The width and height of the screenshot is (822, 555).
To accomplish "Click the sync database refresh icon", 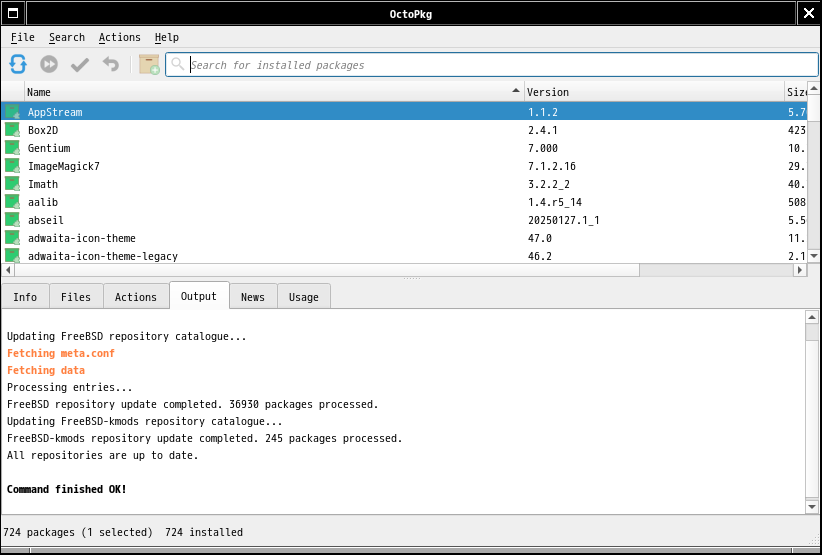I will pyautogui.click(x=18, y=65).
